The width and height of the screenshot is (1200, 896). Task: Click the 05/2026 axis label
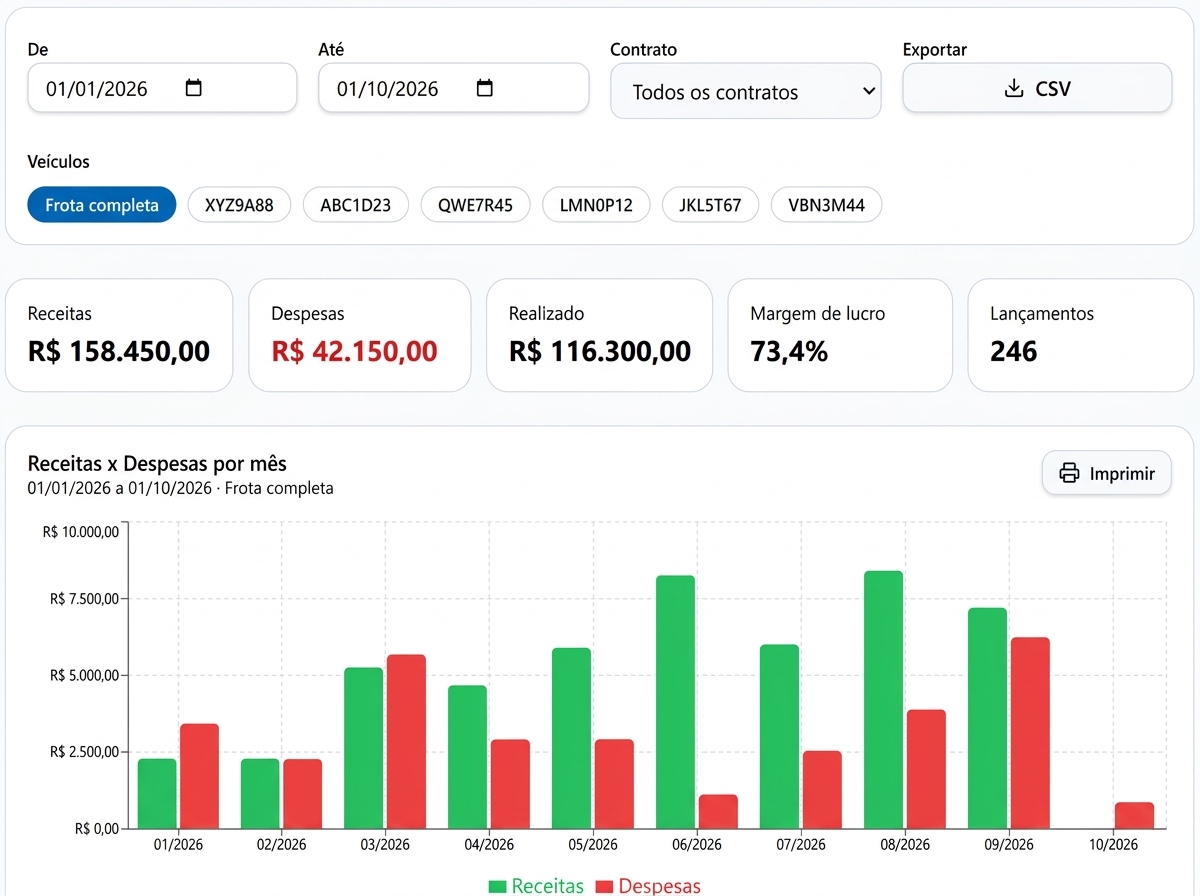pos(593,845)
